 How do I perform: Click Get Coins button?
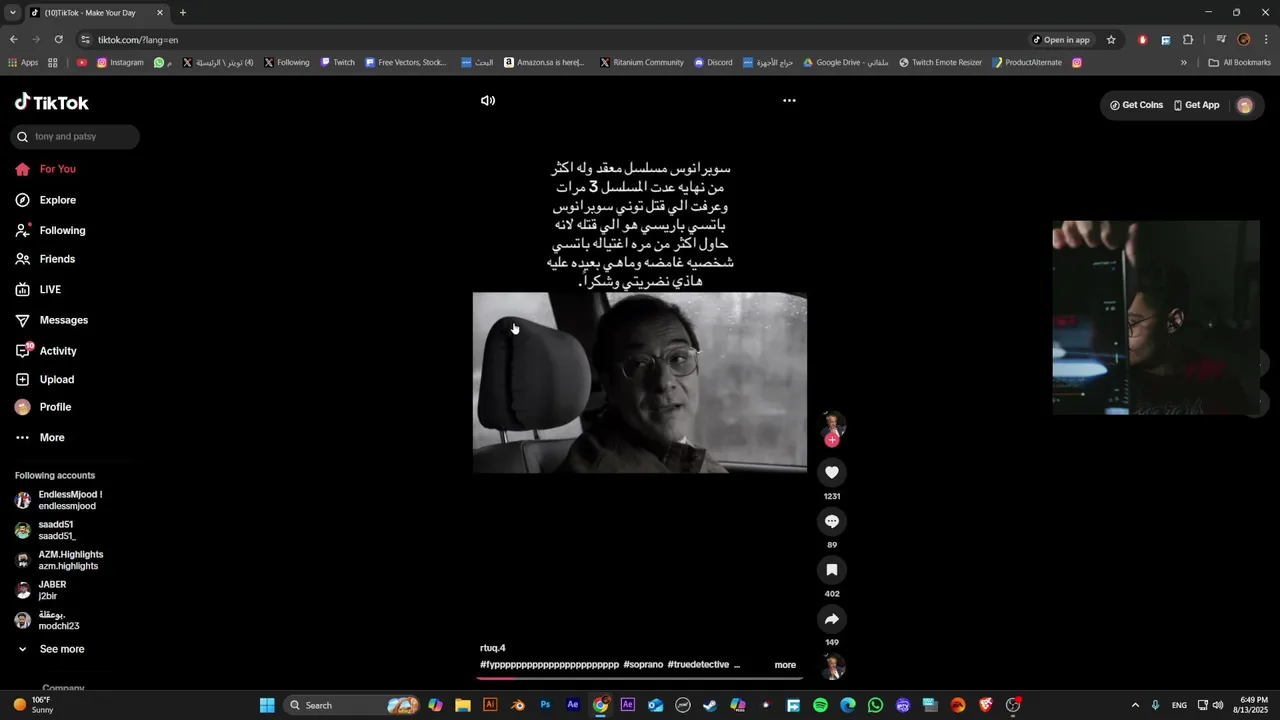click(1136, 105)
